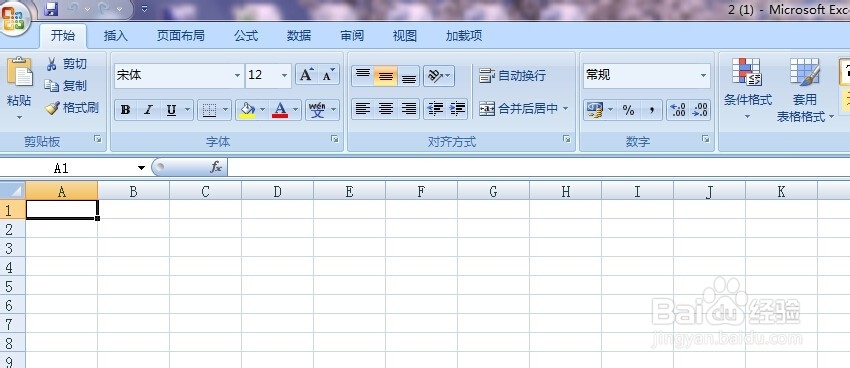The image size is (850, 368).
Task: Apply accounting currency format icon
Action: coord(595,110)
